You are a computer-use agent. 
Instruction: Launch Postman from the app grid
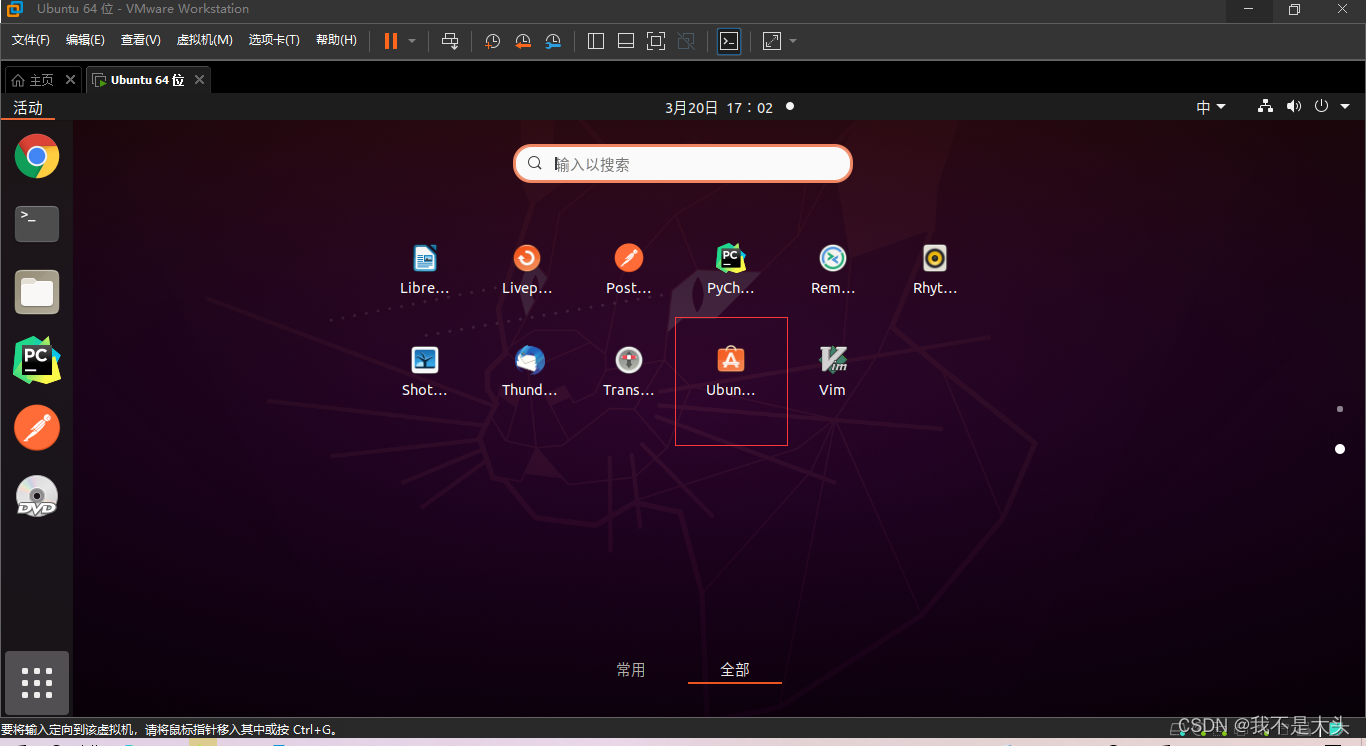pyautogui.click(x=629, y=270)
